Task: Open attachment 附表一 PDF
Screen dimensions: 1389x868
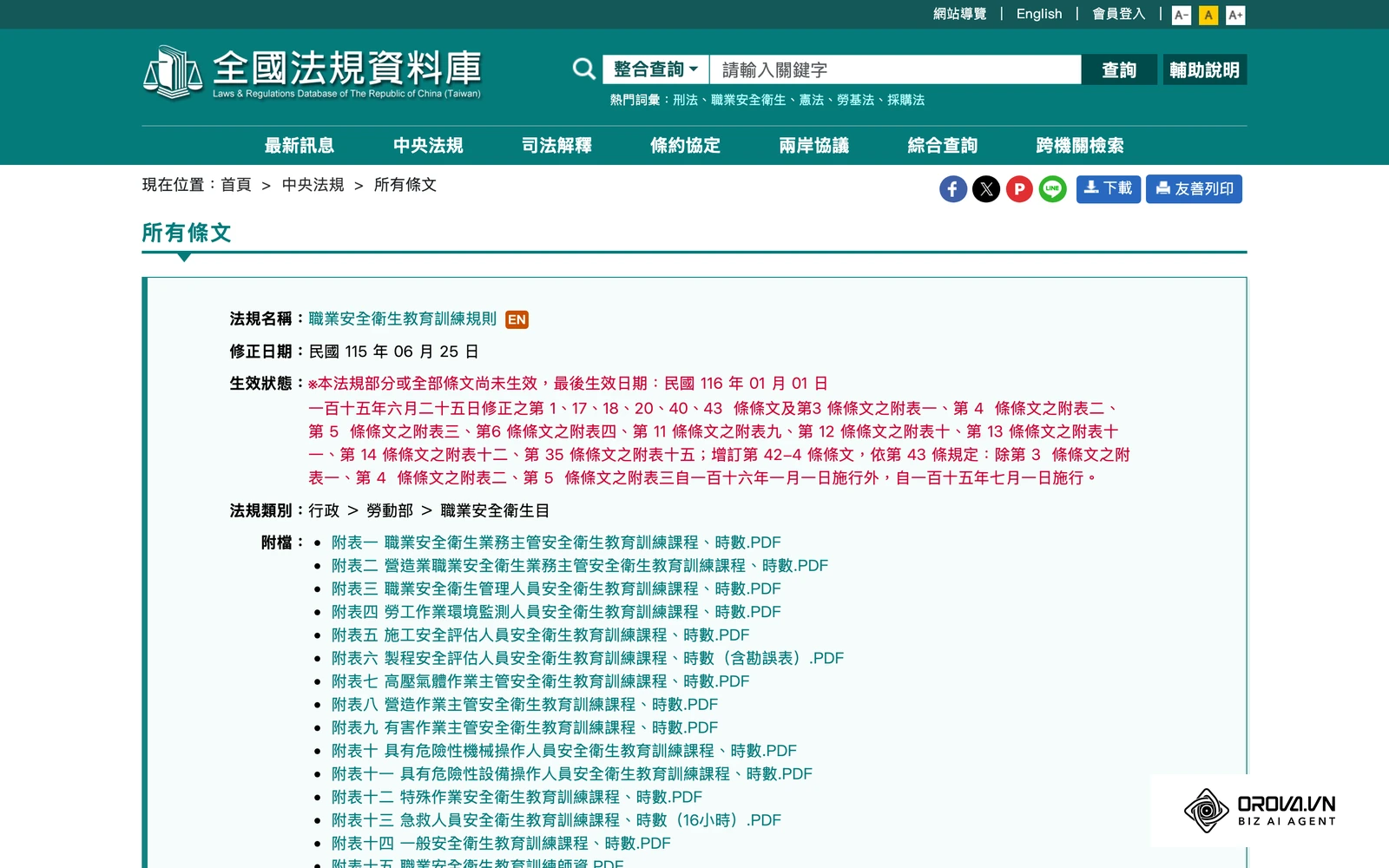Action: pos(556,542)
